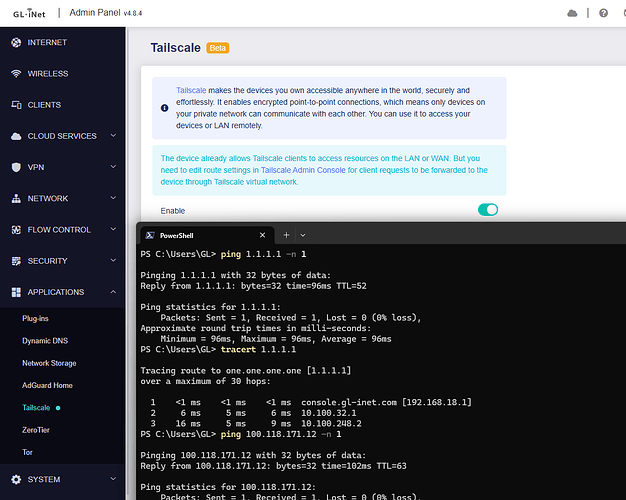The height and width of the screenshot is (500, 626).
Task: Click the Admin Panel v4.8.4 text
Action: 106,13
